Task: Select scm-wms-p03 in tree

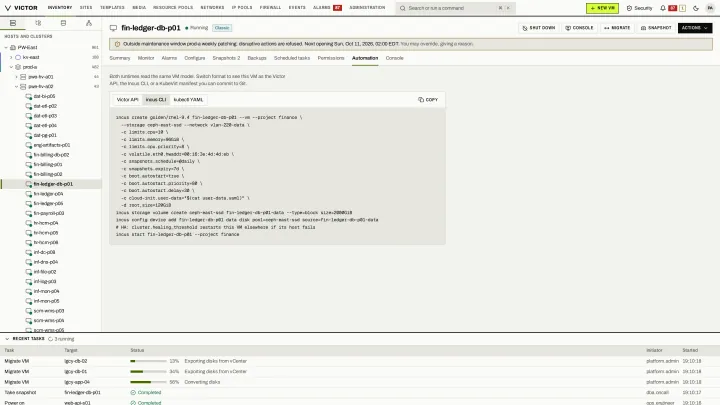Action: (49, 311)
